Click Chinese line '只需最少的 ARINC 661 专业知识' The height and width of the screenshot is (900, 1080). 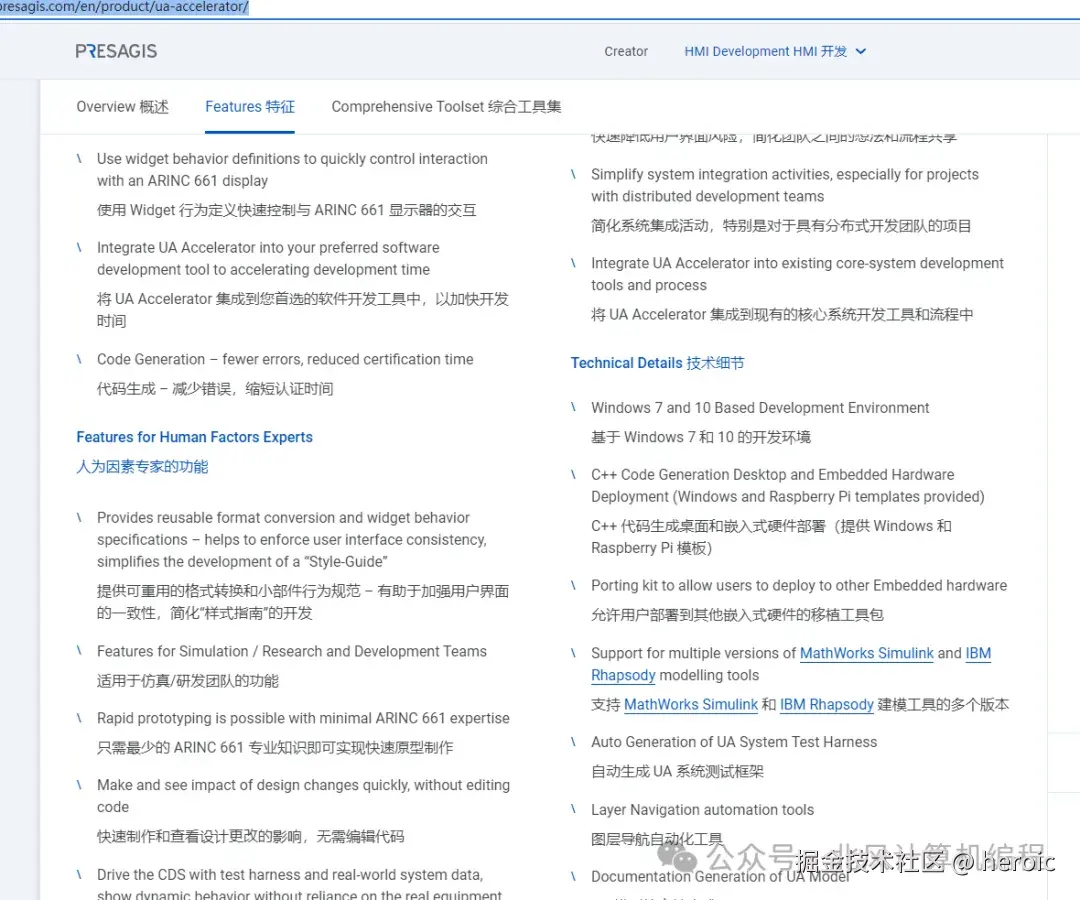point(275,748)
